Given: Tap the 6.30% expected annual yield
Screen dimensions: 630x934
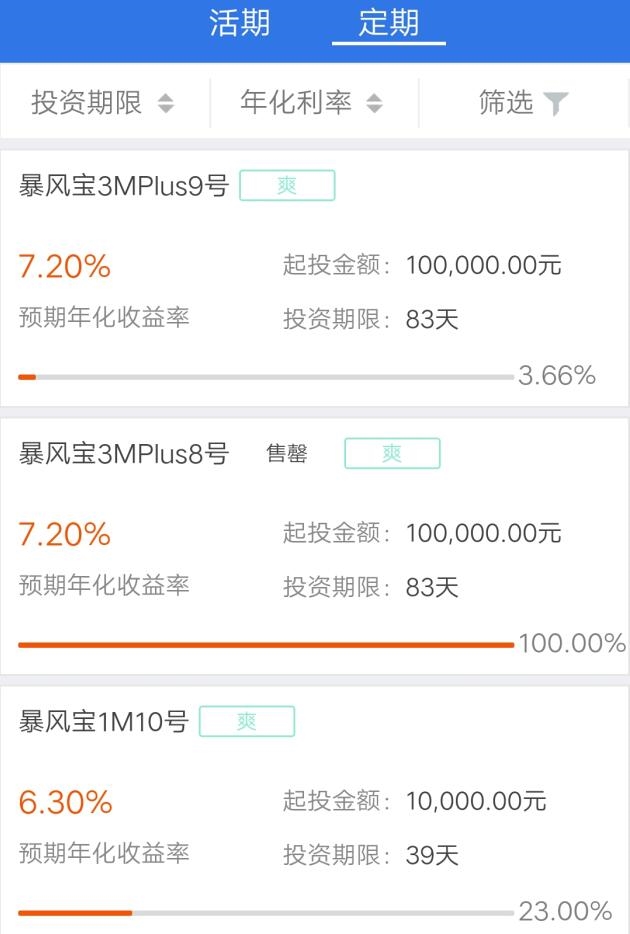Looking at the screenshot, I should (x=65, y=802).
